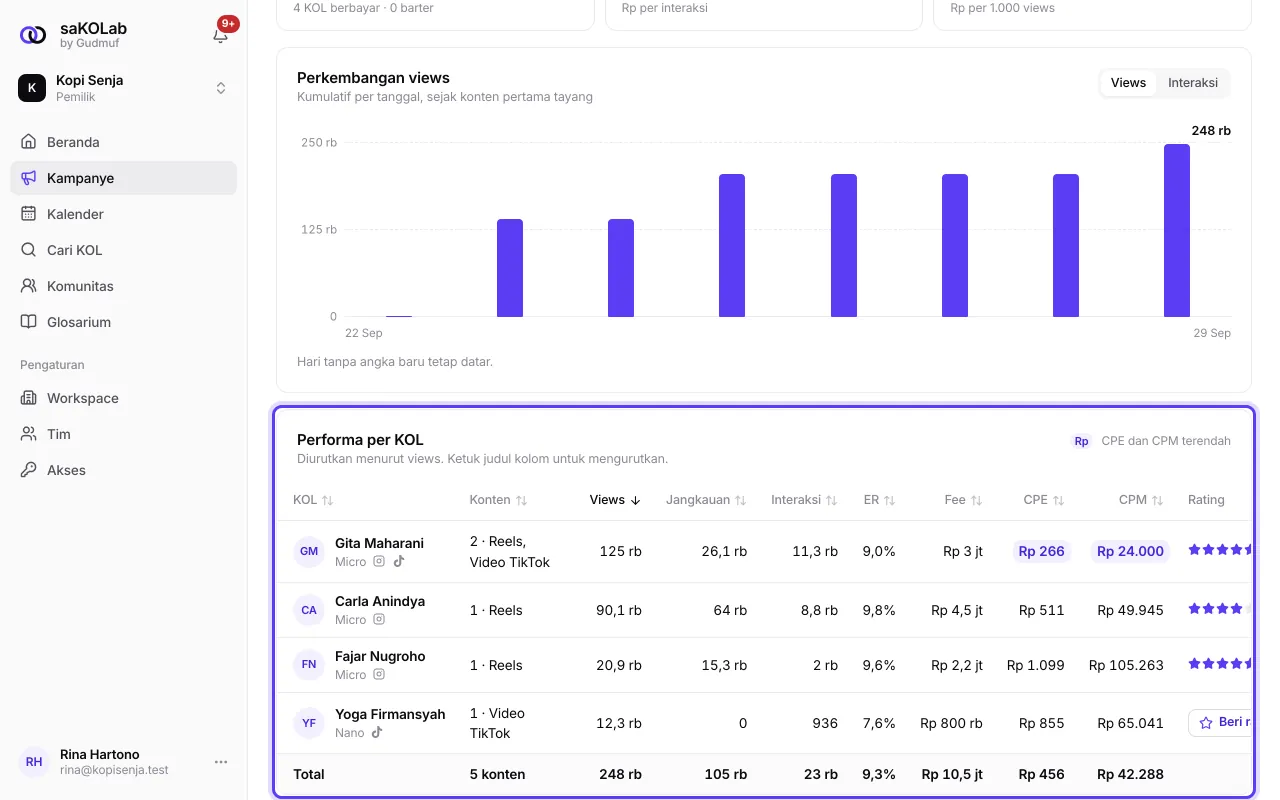
Task: Open Tim using the team icon
Action: [28, 434]
